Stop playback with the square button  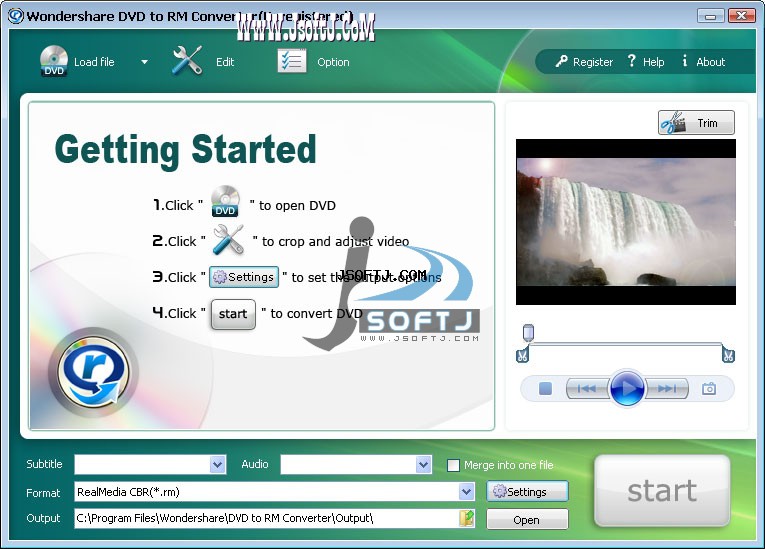click(545, 388)
